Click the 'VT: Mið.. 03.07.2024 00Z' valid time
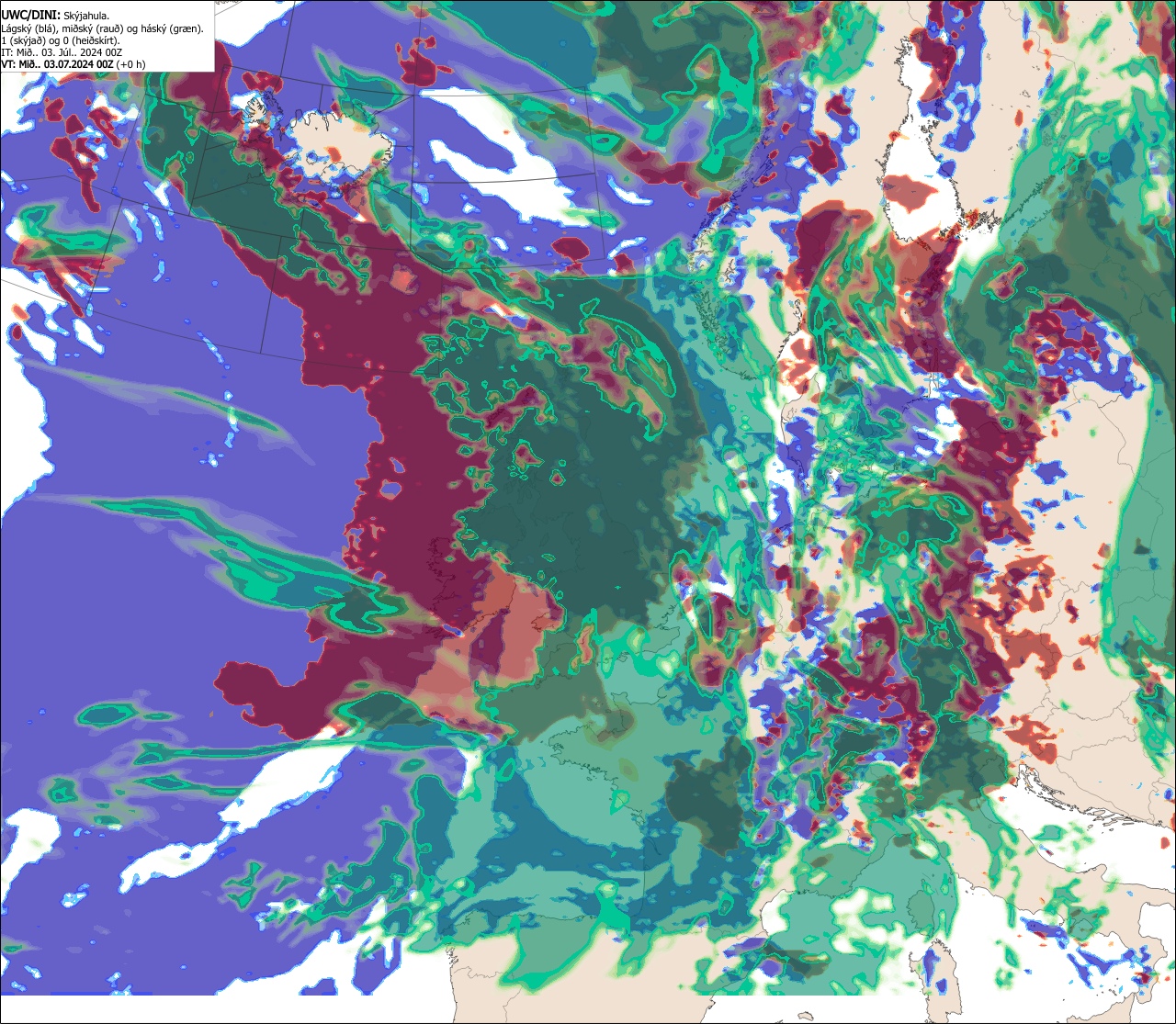The image size is (1176, 1024). (57, 64)
